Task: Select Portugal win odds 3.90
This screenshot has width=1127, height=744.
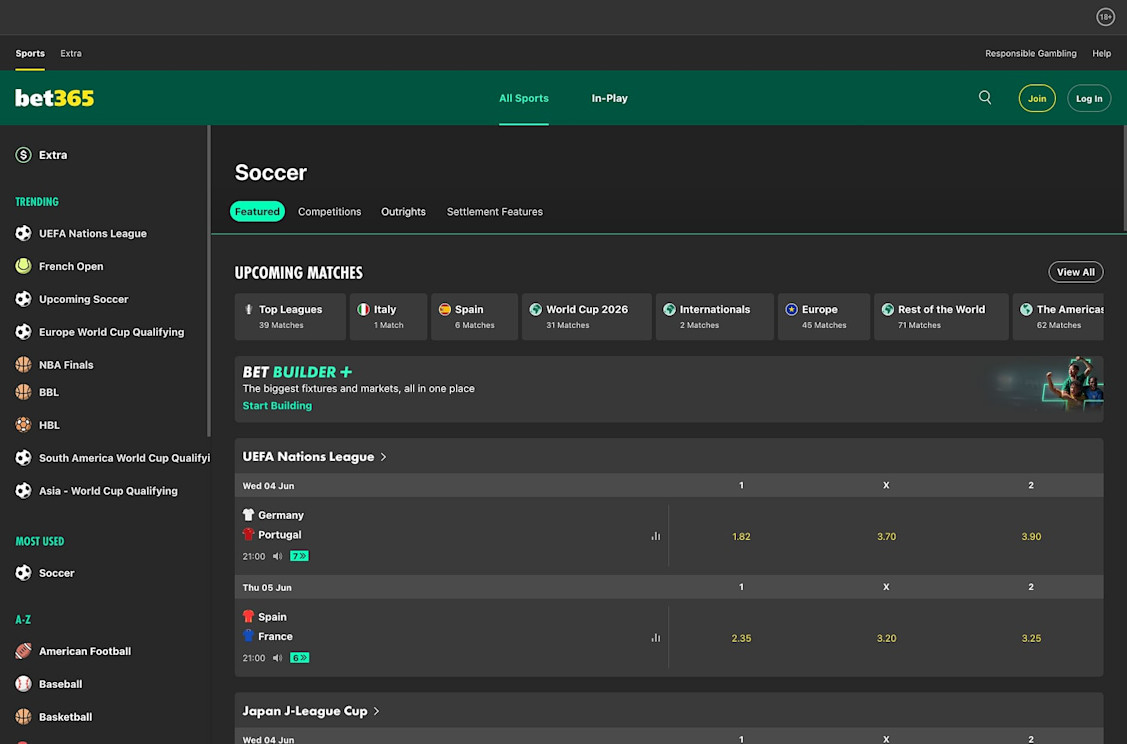Action: [1031, 536]
